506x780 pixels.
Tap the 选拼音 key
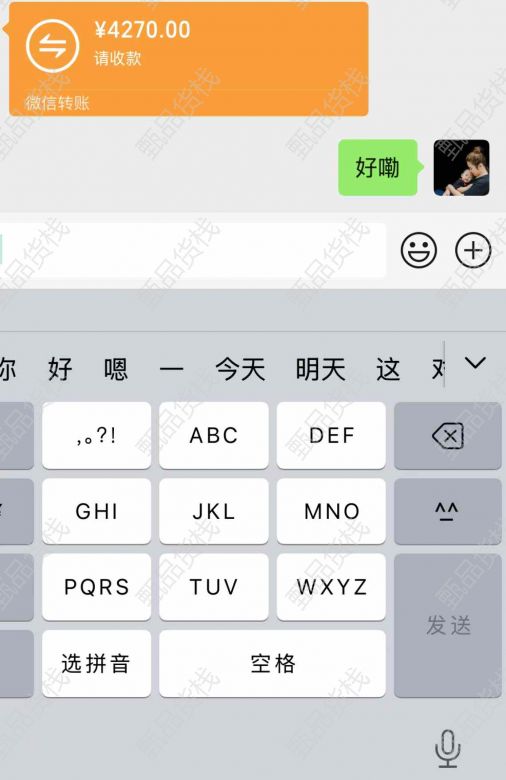tap(96, 664)
